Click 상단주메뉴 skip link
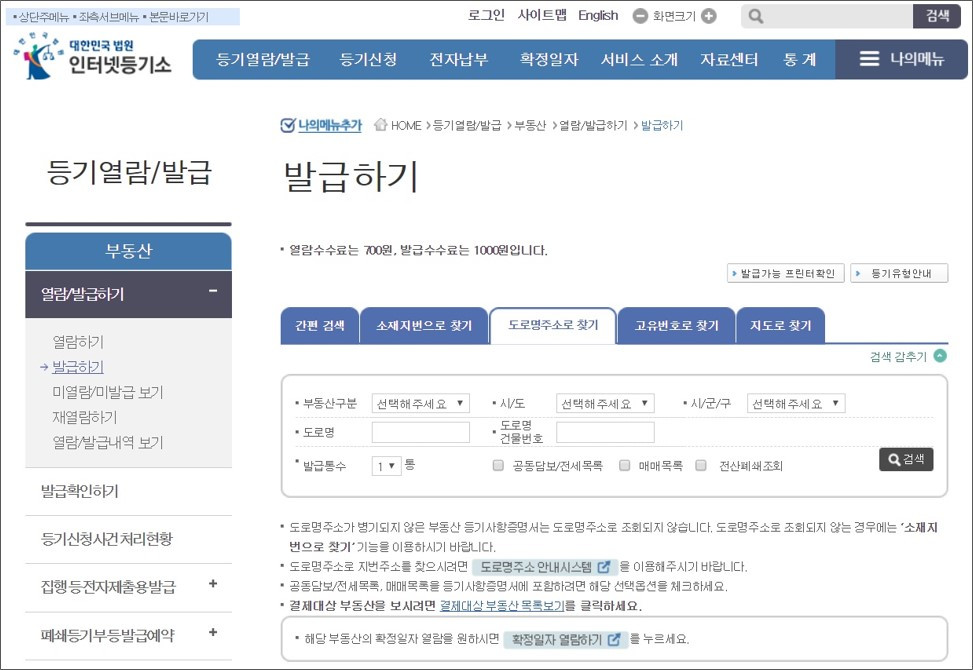This screenshot has width=973, height=670. click(43, 17)
